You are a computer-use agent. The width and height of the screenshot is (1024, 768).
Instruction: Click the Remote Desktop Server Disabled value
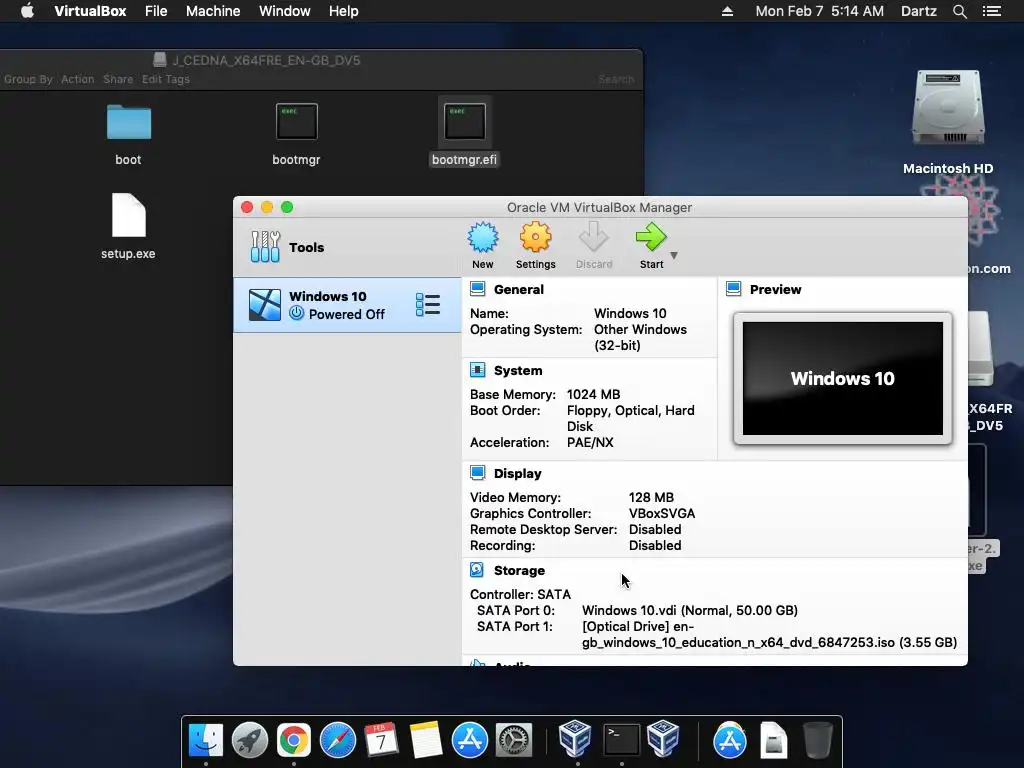tap(655, 530)
